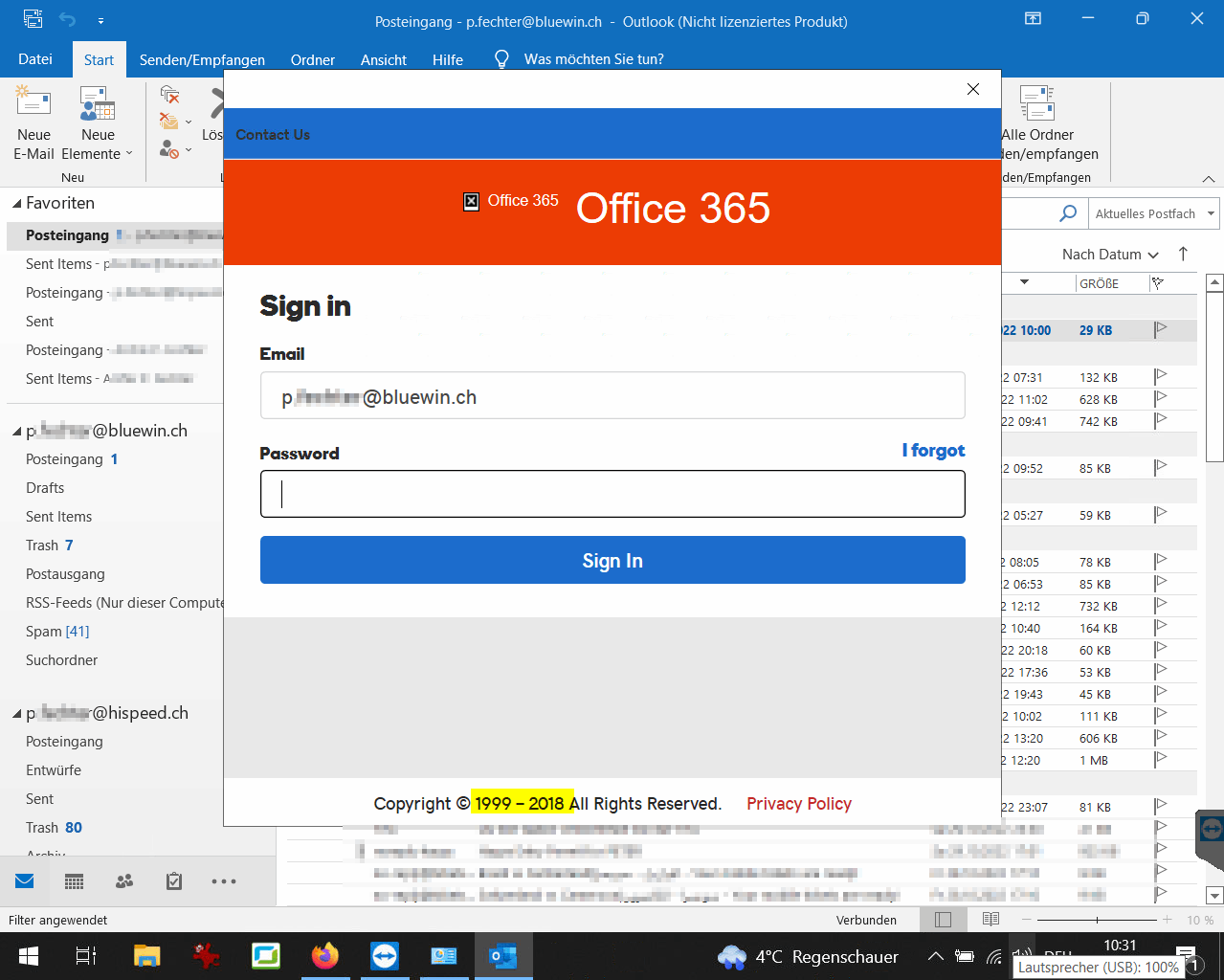
Task: Open the Privacy Policy link
Action: pyautogui.click(x=799, y=804)
